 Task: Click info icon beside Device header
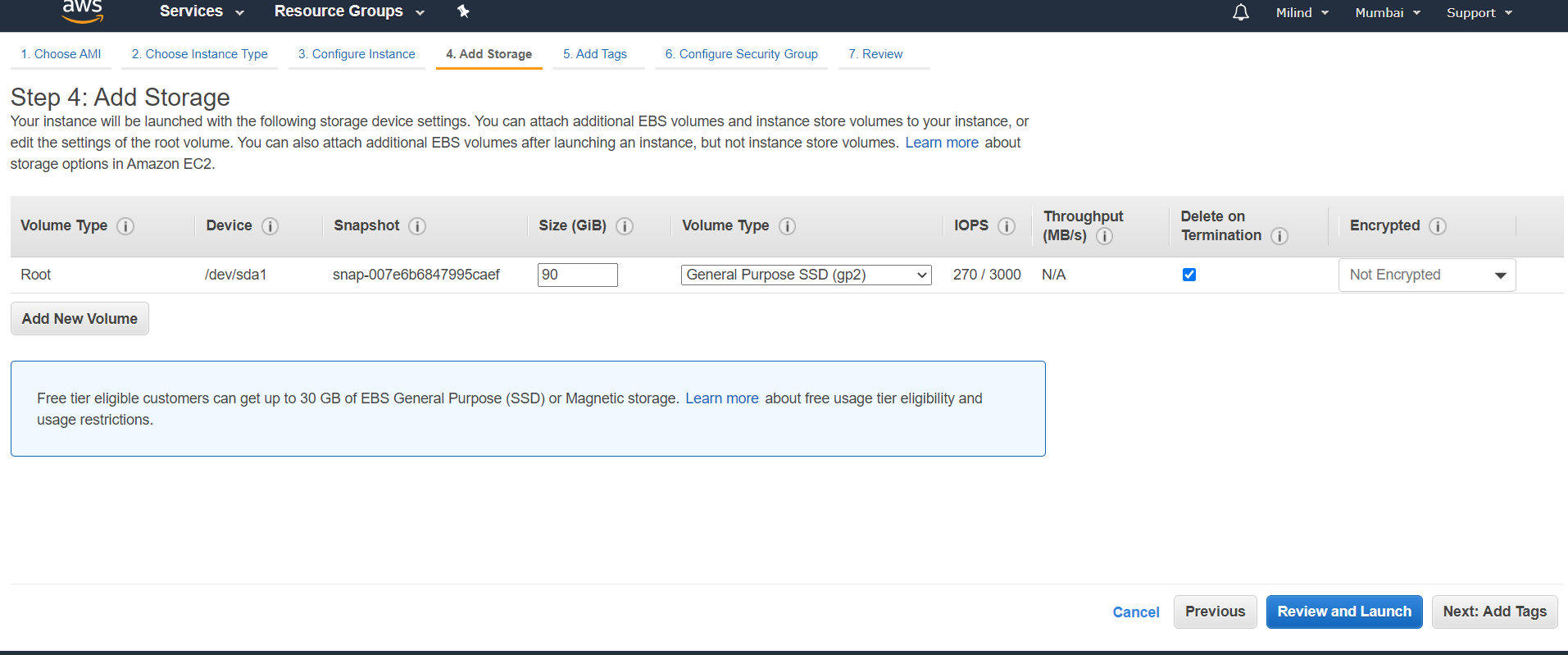click(270, 226)
